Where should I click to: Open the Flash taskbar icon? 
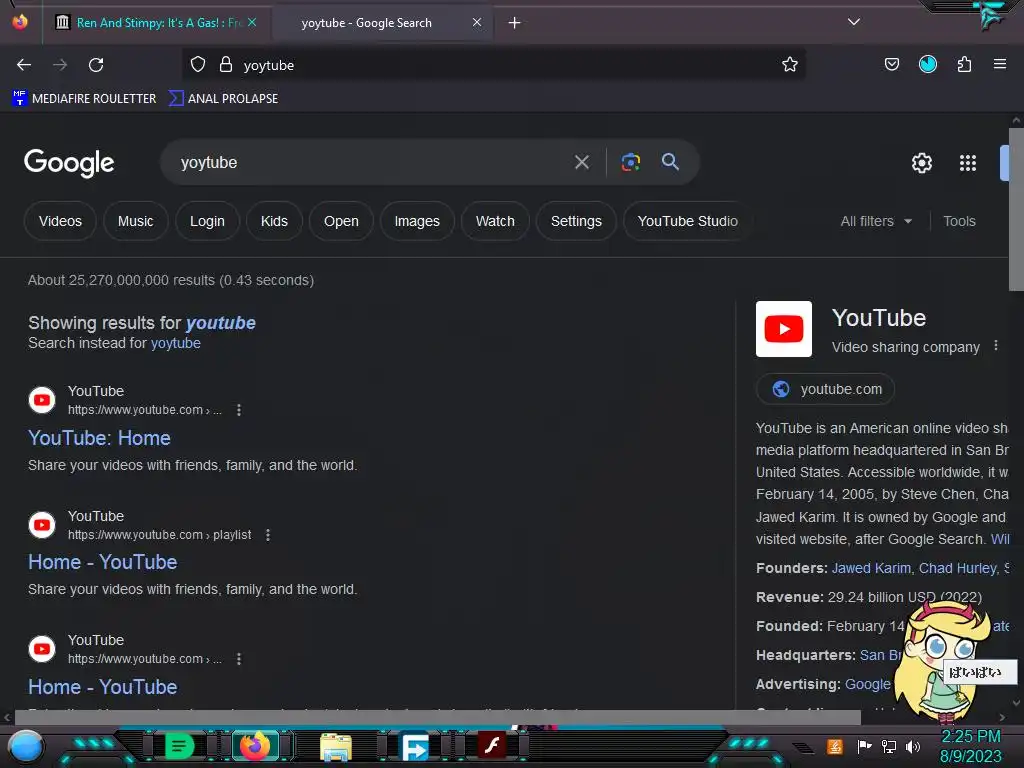[x=492, y=745]
